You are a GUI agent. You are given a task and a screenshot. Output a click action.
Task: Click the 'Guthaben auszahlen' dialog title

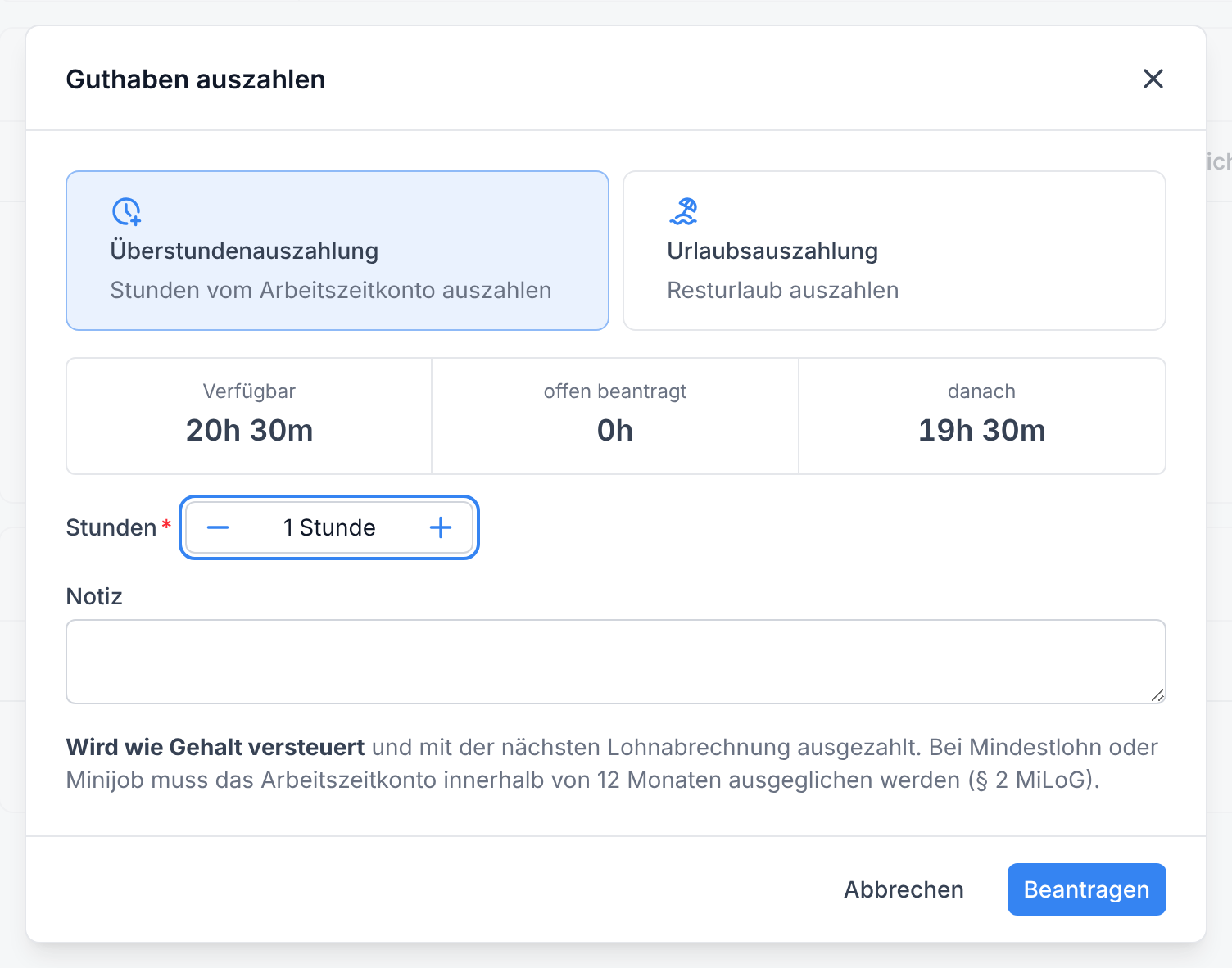click(196, 79)
